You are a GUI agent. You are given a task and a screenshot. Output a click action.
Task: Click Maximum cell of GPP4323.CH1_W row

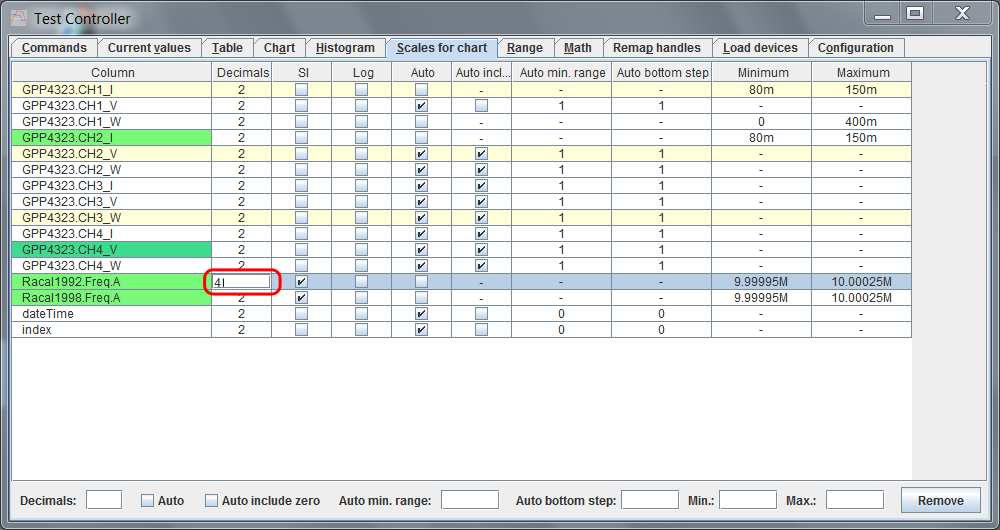[861, 122]
